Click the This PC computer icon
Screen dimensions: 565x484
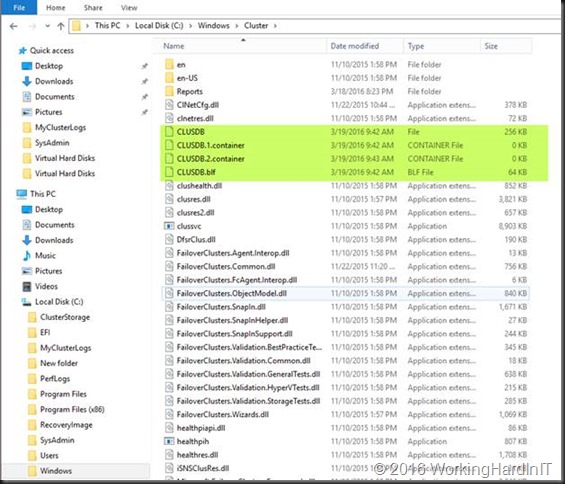22,194
